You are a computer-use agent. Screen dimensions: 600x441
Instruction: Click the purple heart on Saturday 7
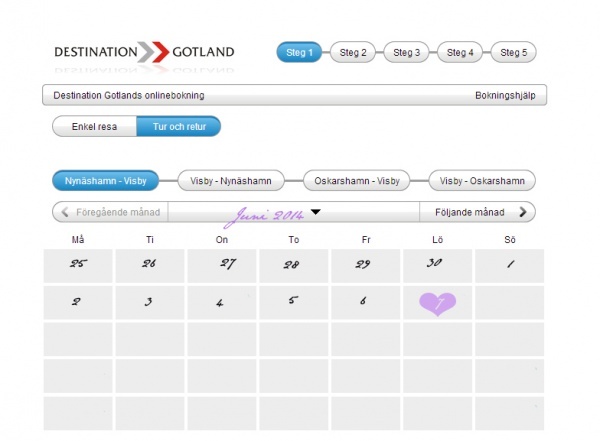coord(438,304)
